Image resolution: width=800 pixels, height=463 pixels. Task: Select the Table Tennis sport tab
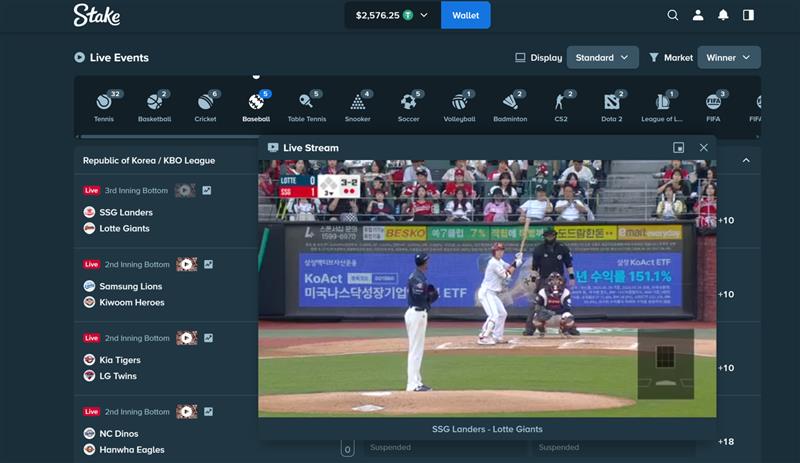(x=307, y=106)
